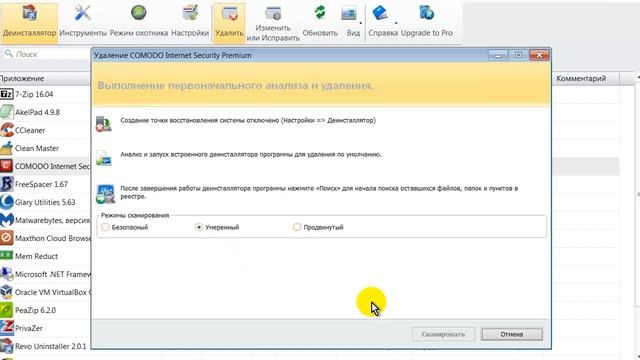Image resolution: width=640 pixels, height=360 pixels.
Task: Select the FreeSpacer 1.67 icon
Action: tap(7, 184)
